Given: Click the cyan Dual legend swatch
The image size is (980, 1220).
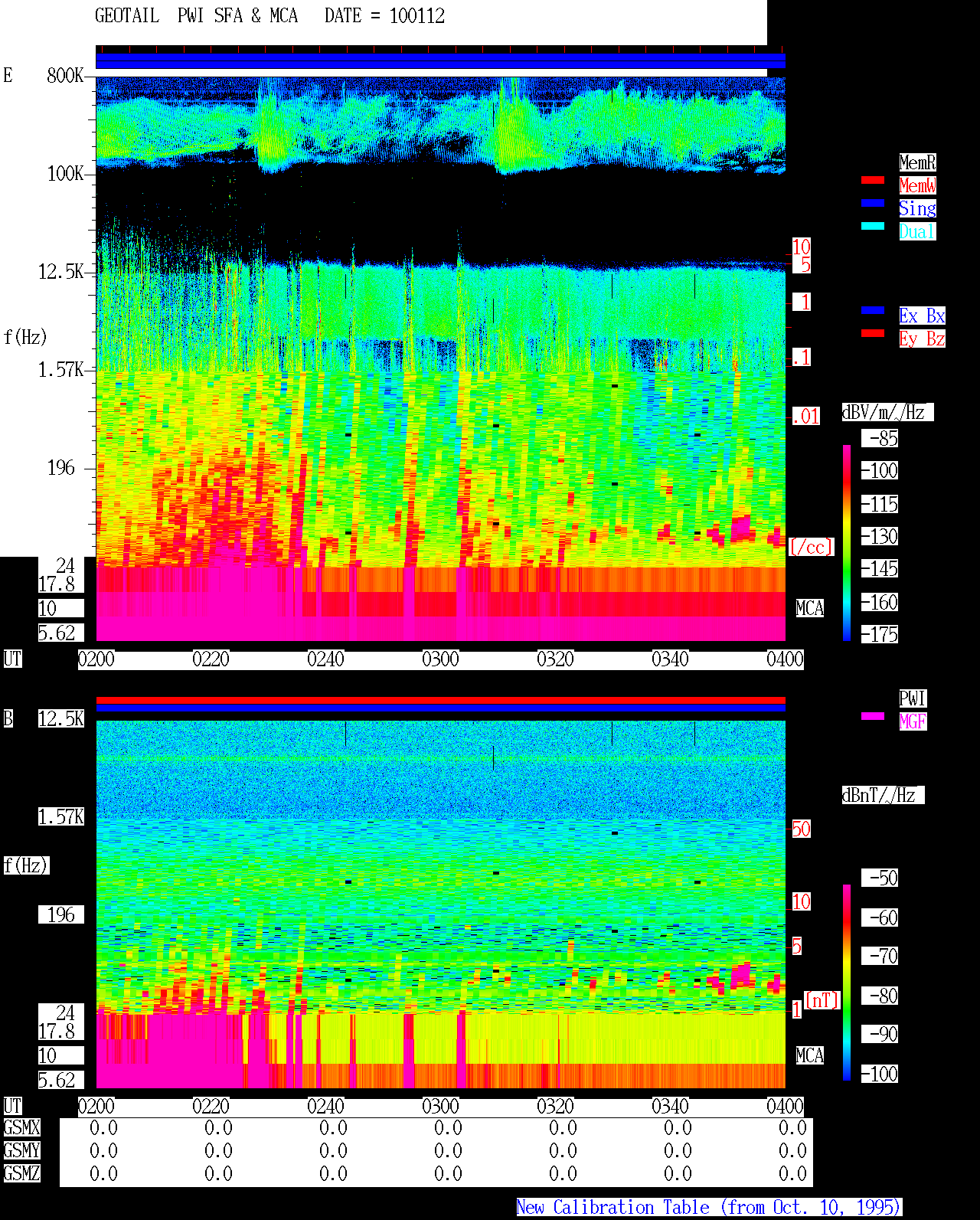Looking at the screenshot, I should 873,226.
